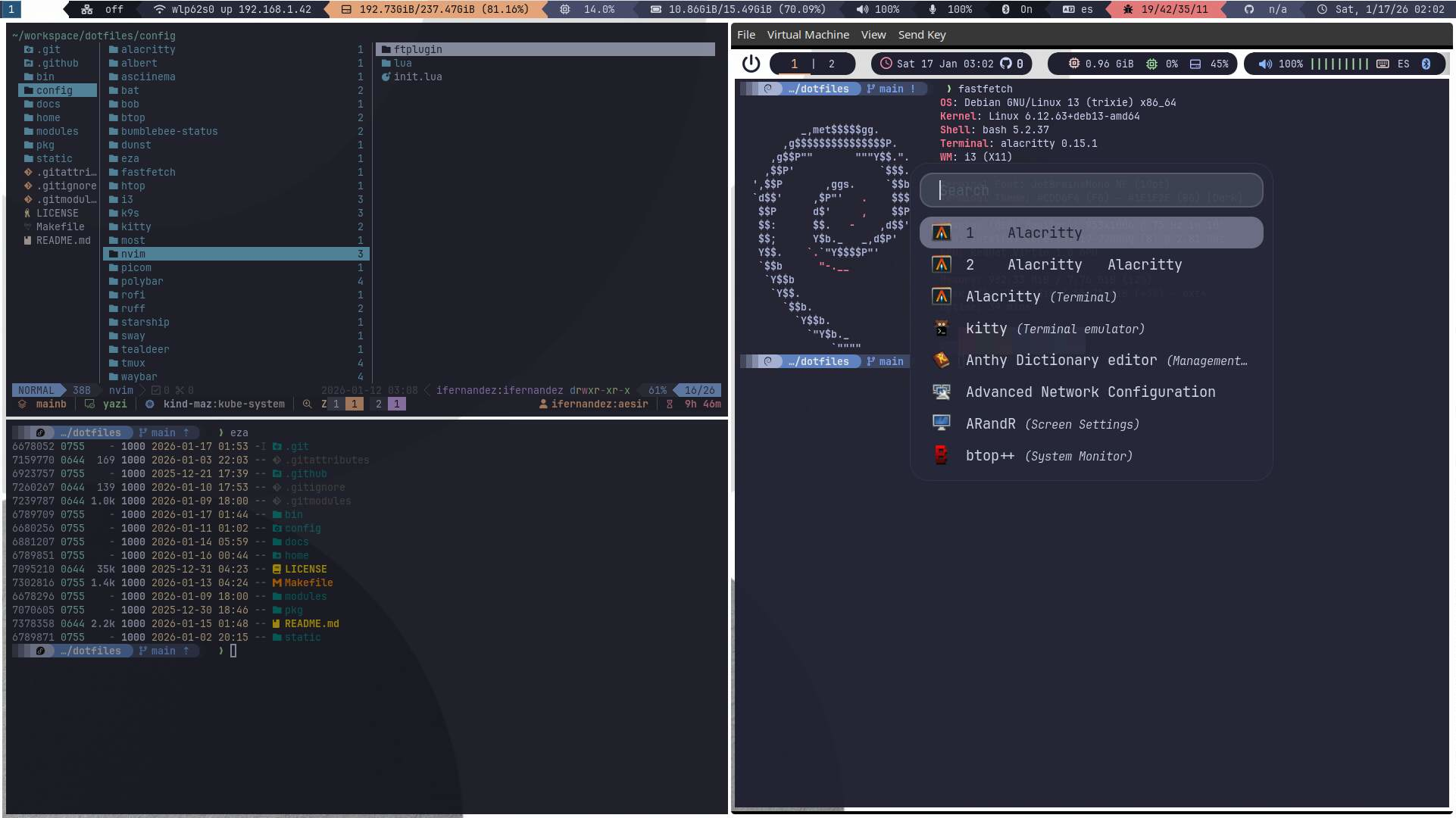
Task: Focus the rofi Search input field
Action: (x=1091, y=190)
